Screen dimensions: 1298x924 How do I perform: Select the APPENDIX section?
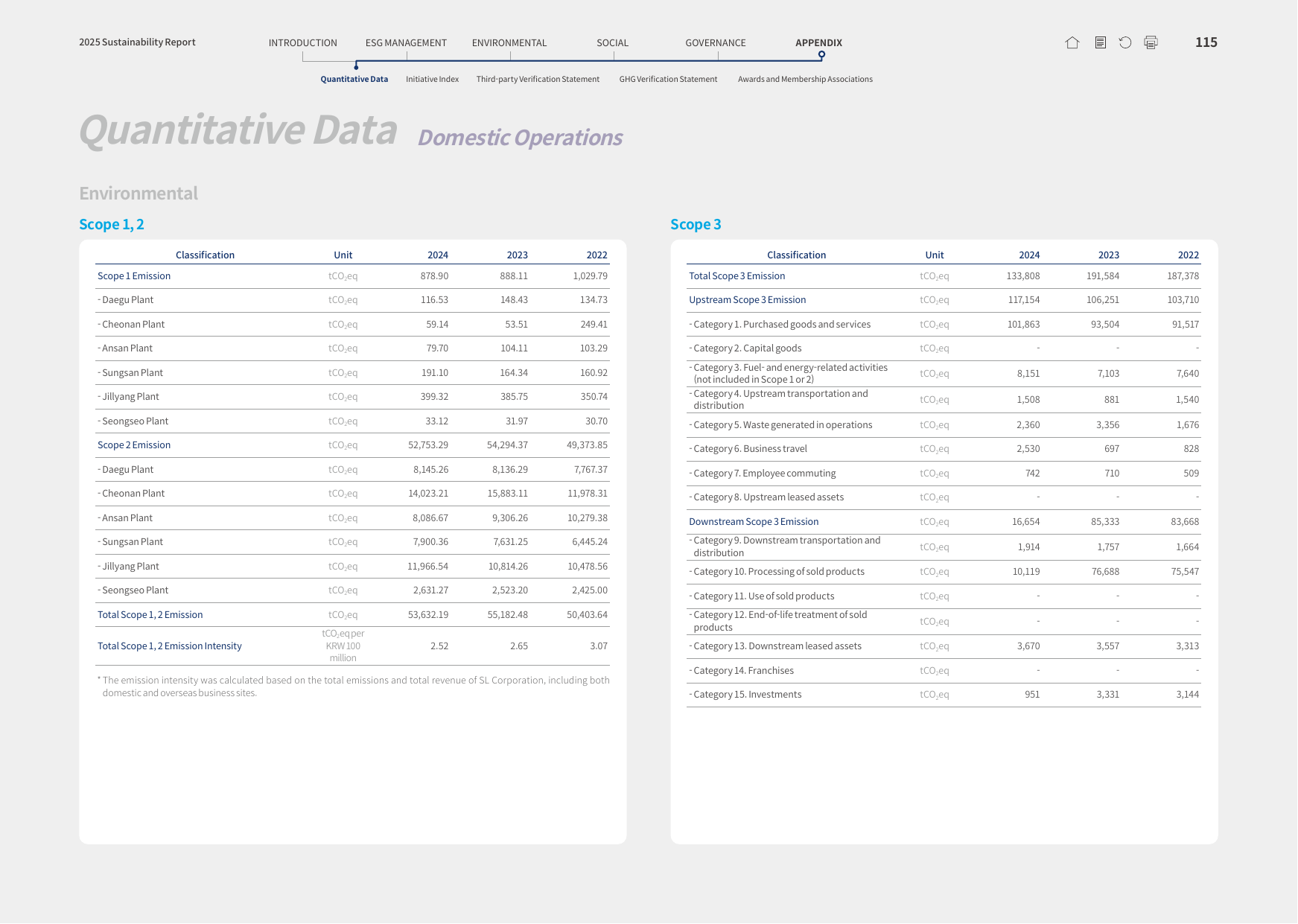(x=819, y=43)
